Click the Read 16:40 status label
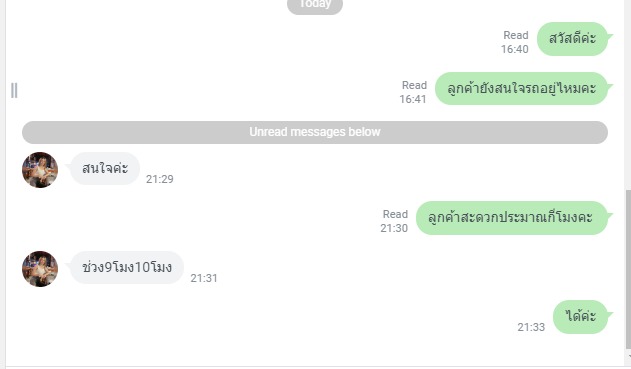The height and width of the screenshot is (369, 631). tap(515, 42)
